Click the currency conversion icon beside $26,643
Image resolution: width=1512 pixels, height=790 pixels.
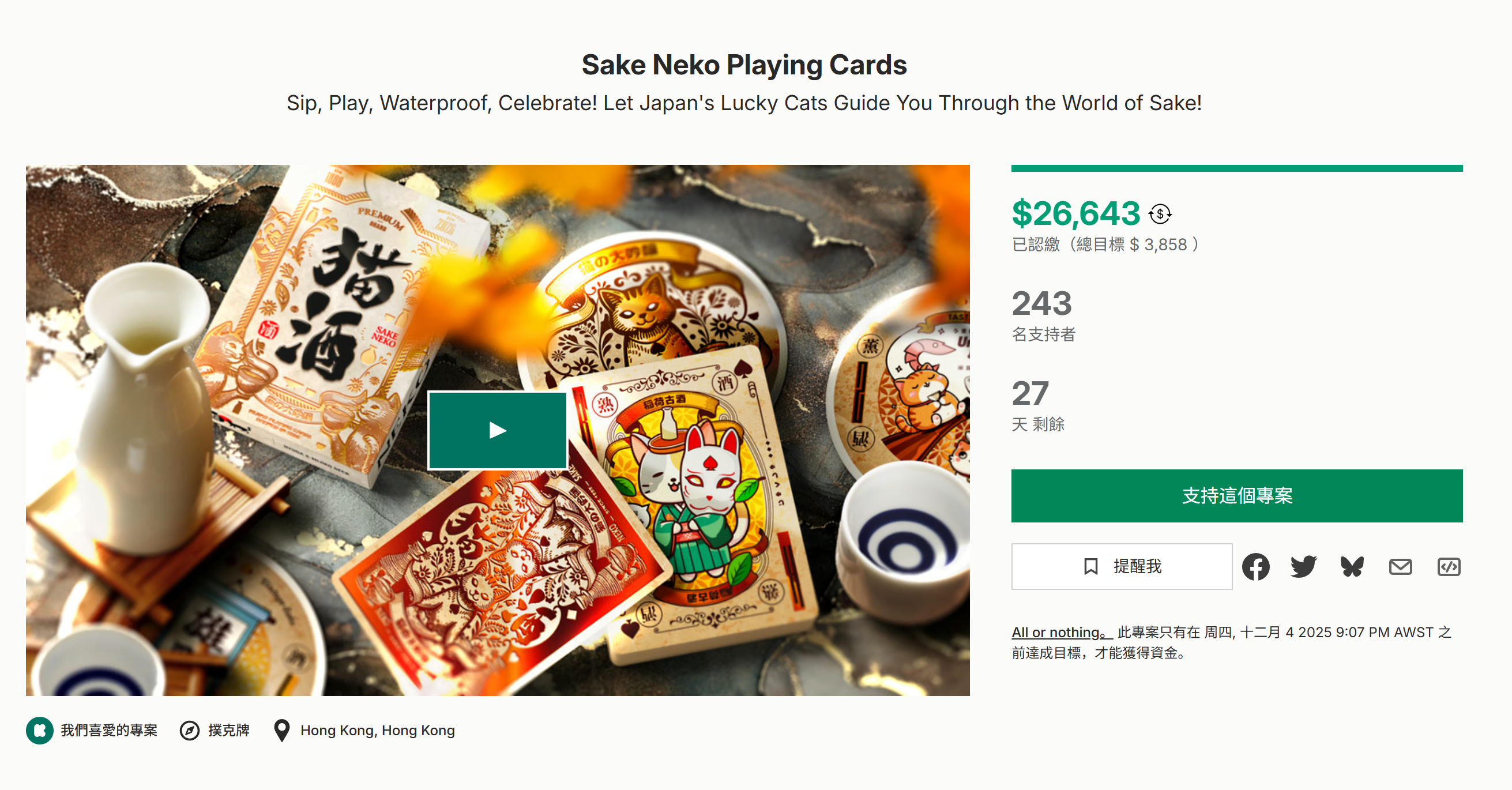click(1159, 215)
